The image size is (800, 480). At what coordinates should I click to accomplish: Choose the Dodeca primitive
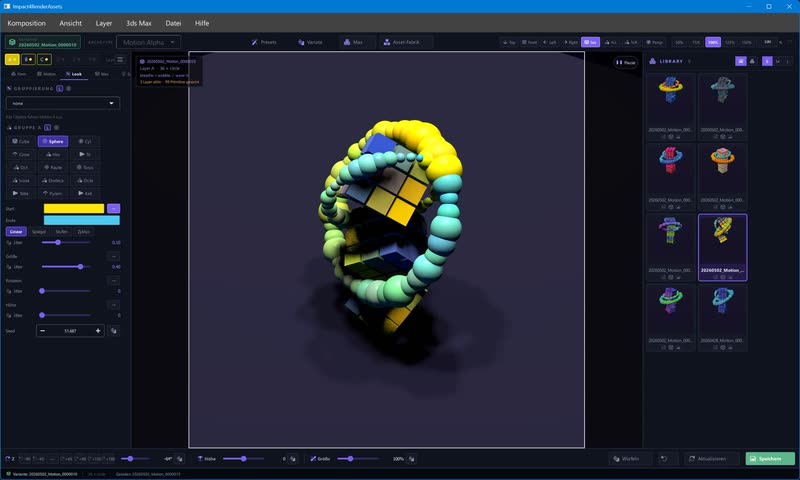(x=53, y=181)
